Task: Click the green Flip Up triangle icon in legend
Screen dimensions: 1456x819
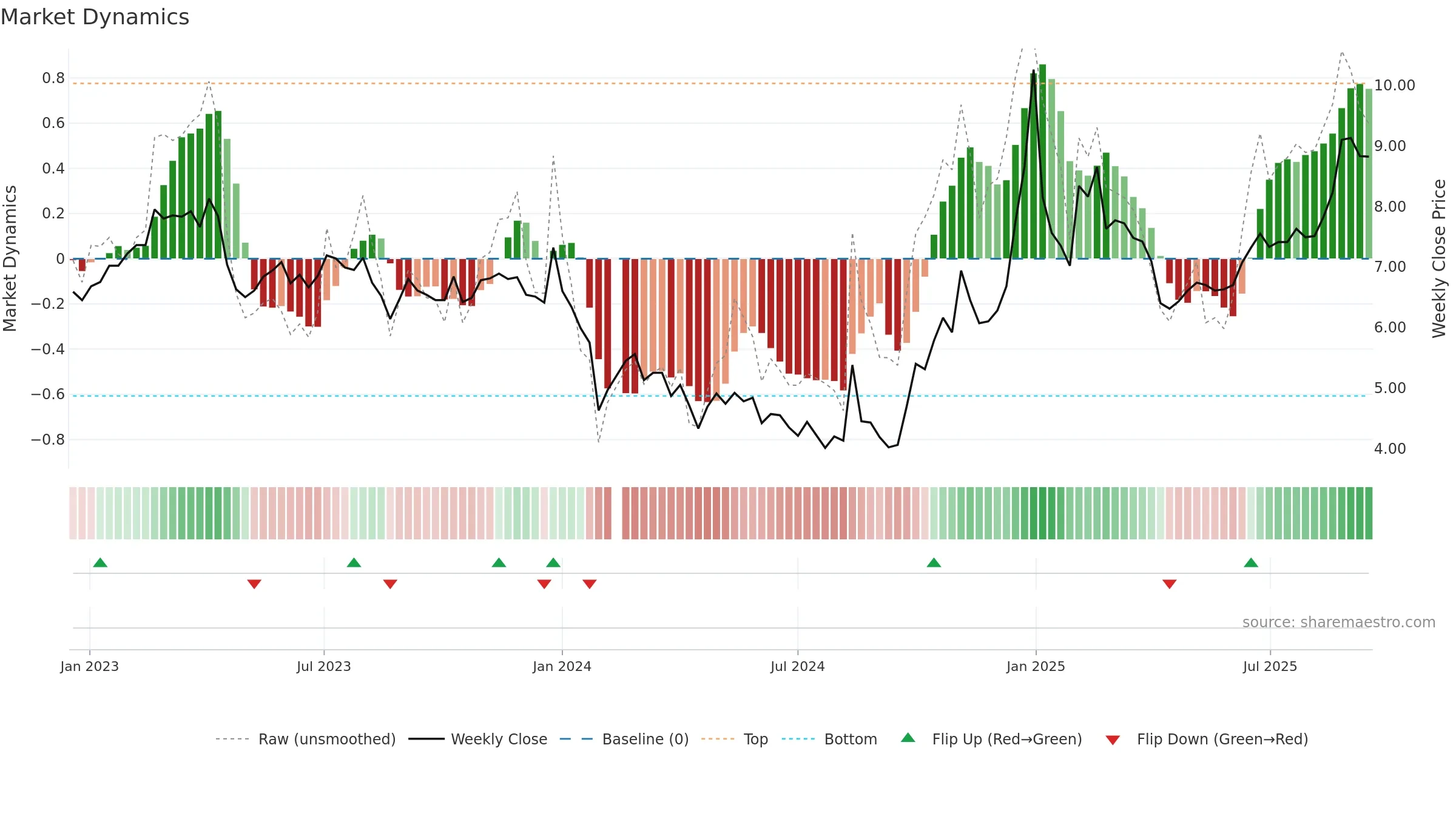Action: [x=908, y=738]
